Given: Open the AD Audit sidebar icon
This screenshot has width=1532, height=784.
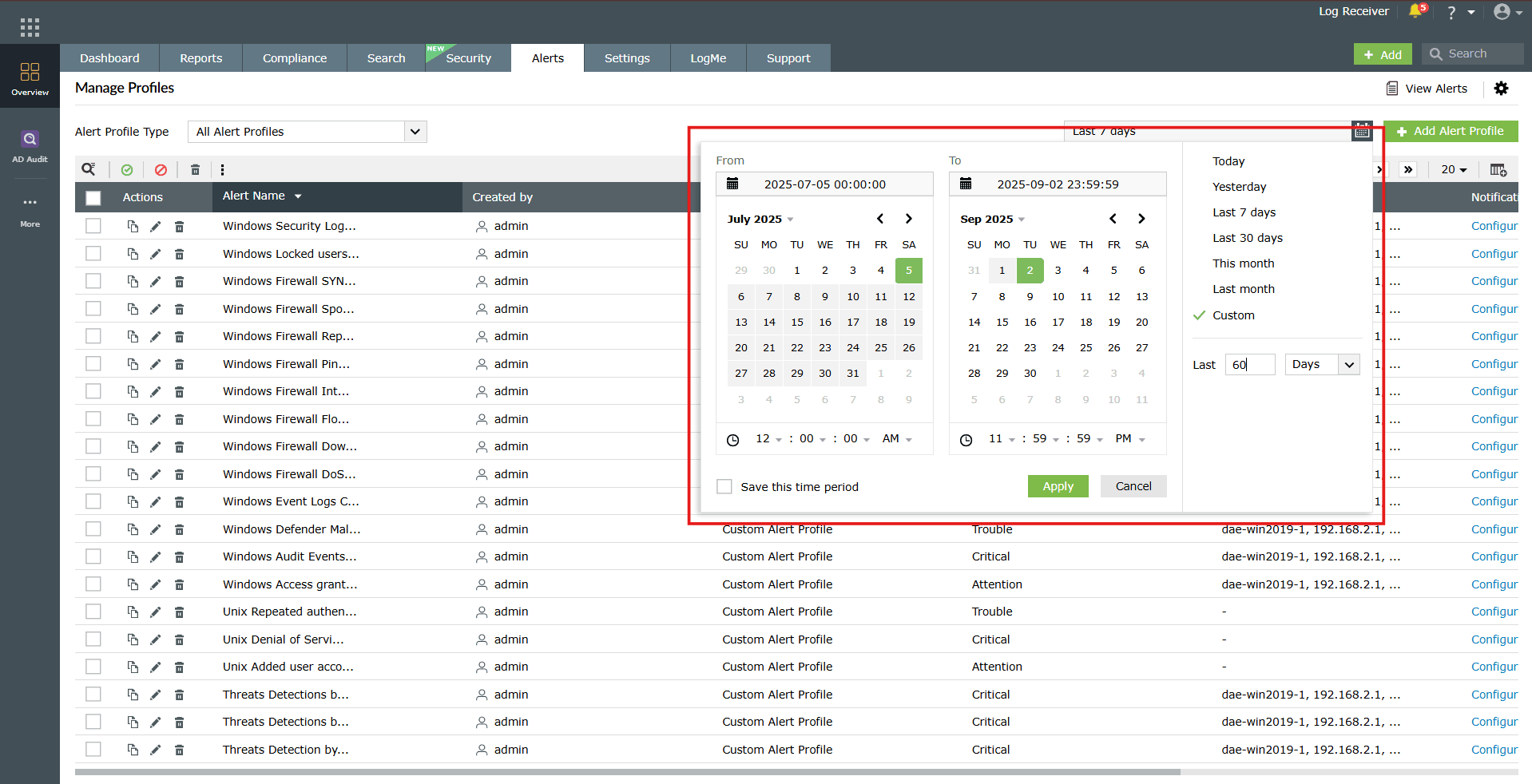Looking at the screenshot, I should coord(30,146).
